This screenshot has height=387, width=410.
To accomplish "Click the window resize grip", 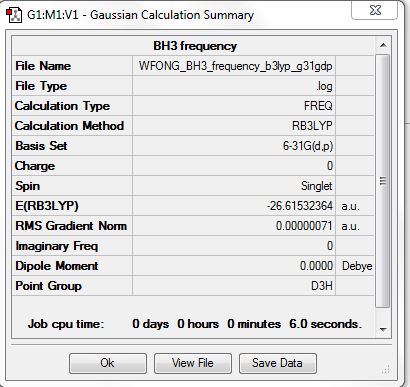I will (x=386, y=369).
